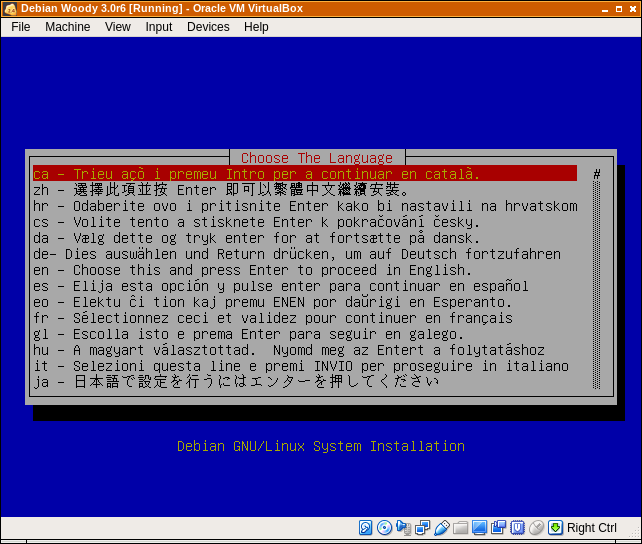Select the 'es' español language row
The image size is (642, 544).
pyautogui.click(x=305, y=286)
